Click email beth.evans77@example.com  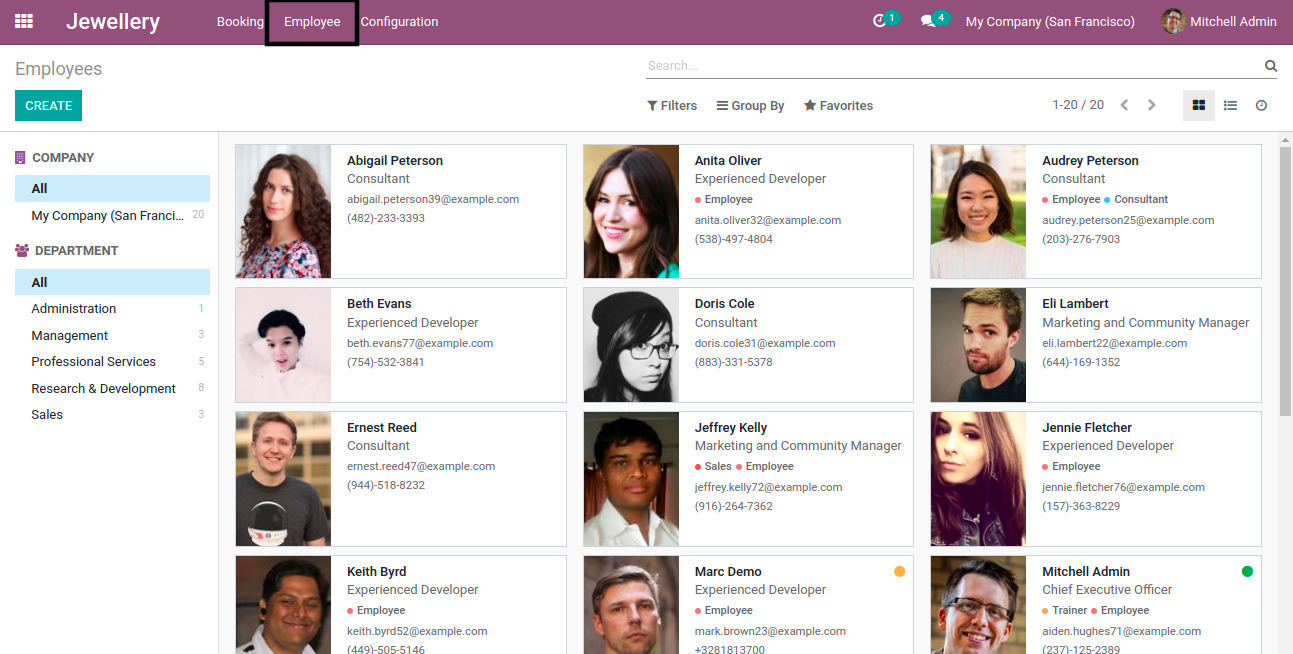pyautogui.click(x=420, y=343)
